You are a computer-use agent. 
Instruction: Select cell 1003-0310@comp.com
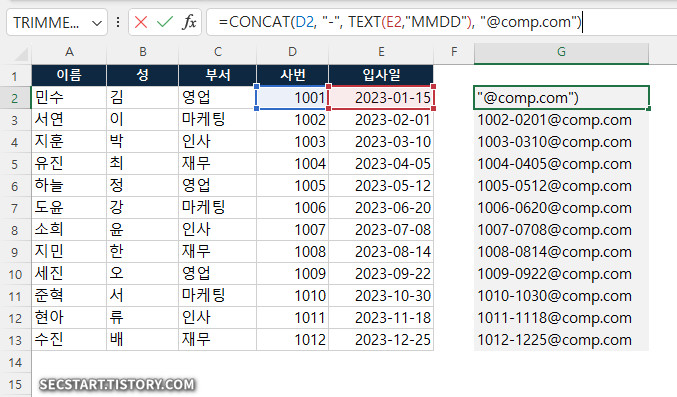(561, 142)
